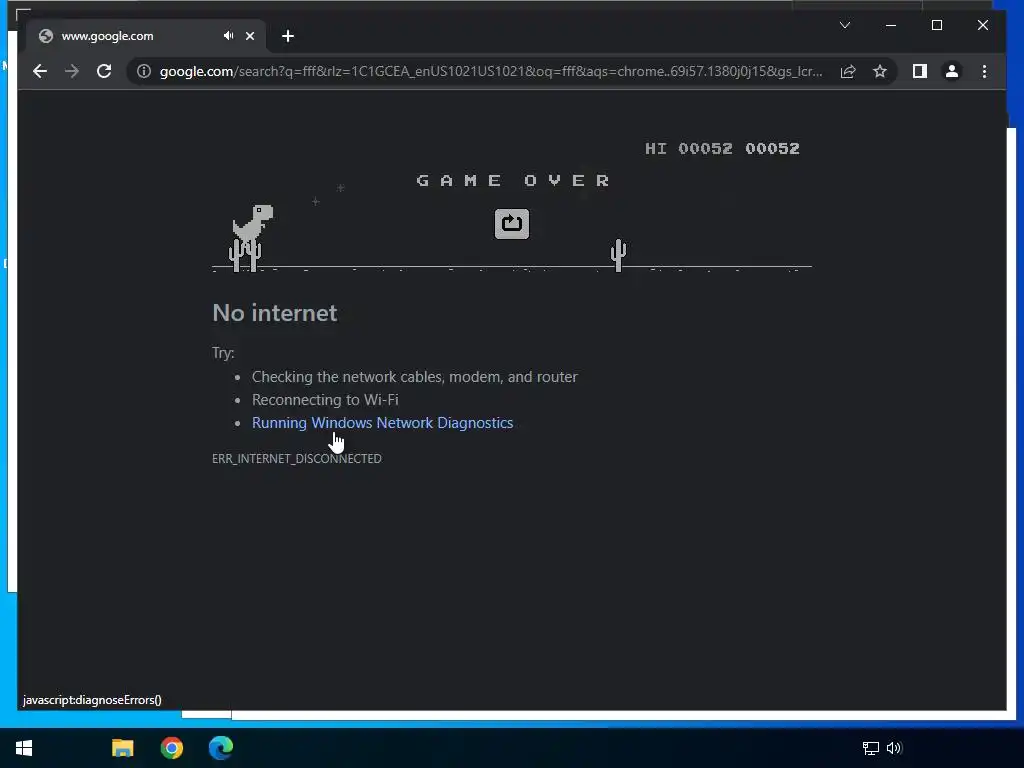The height and width of the screenshot is (768, 1024).
Task: Click the T-Rex dinosaur character
Action: 253,224
